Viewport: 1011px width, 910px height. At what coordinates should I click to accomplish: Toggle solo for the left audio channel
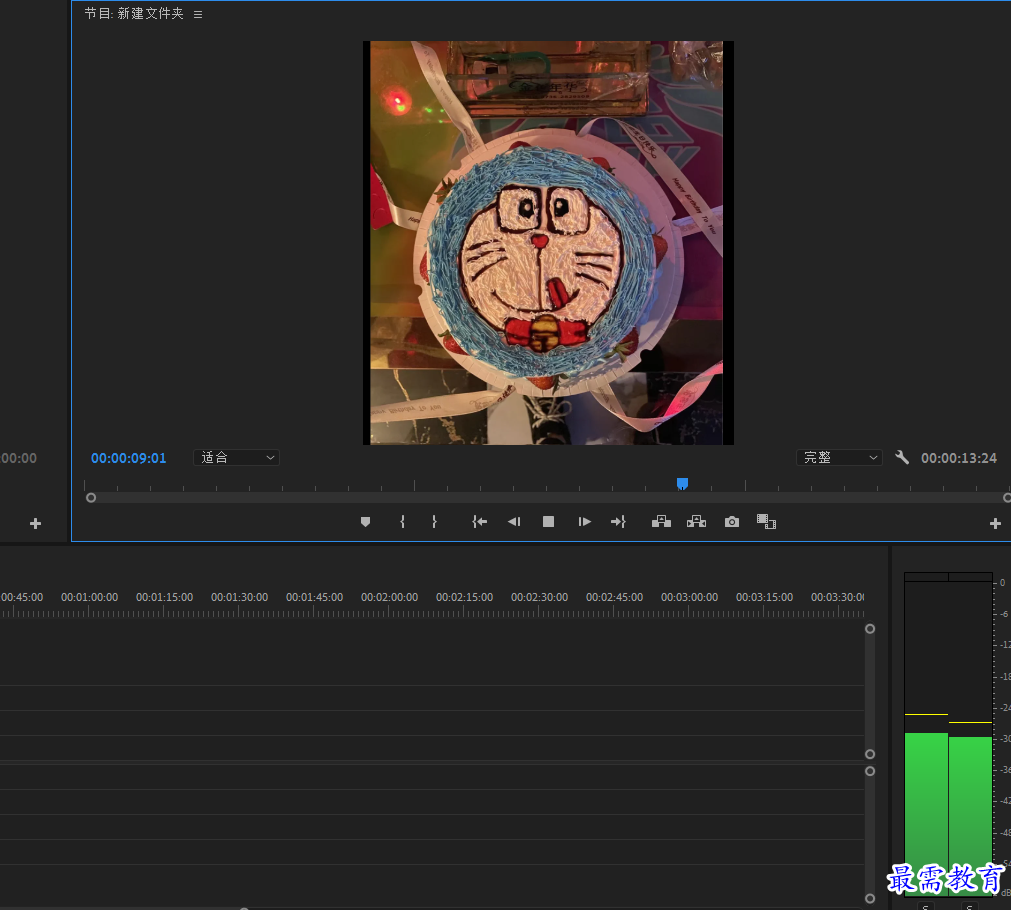point(926,905)
